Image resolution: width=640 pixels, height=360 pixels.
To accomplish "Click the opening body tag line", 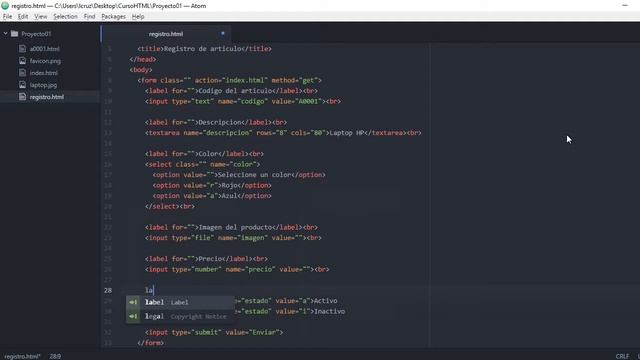I will pos(141,70).
